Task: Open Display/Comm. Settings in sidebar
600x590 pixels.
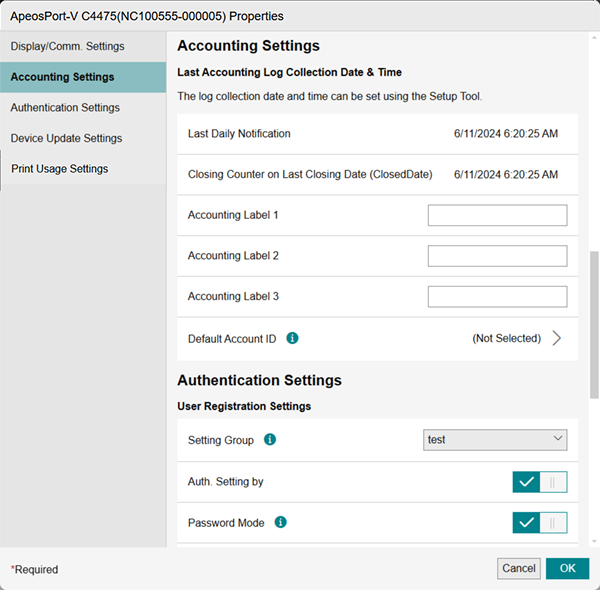Action: pos(83,46)
